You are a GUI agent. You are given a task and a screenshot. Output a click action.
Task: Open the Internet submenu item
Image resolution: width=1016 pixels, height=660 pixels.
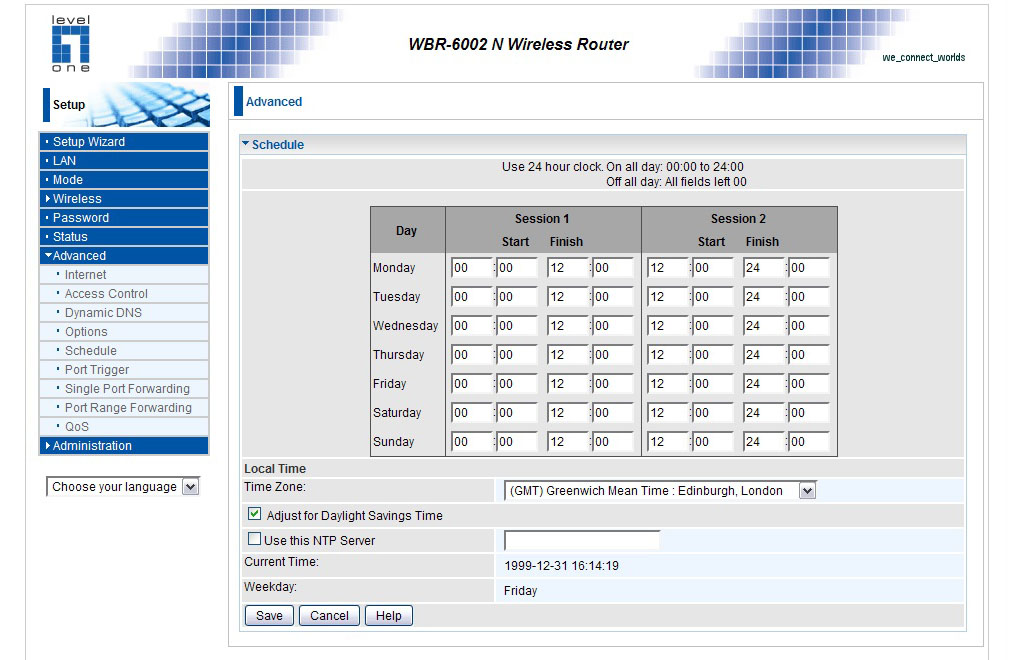[x=124, y=275]
